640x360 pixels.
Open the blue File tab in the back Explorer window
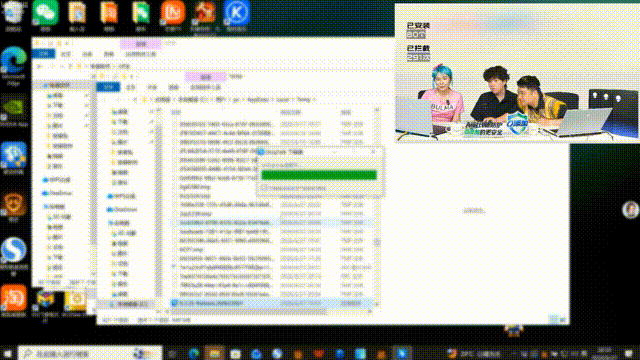pyautogui.click(x=44, y=53)
